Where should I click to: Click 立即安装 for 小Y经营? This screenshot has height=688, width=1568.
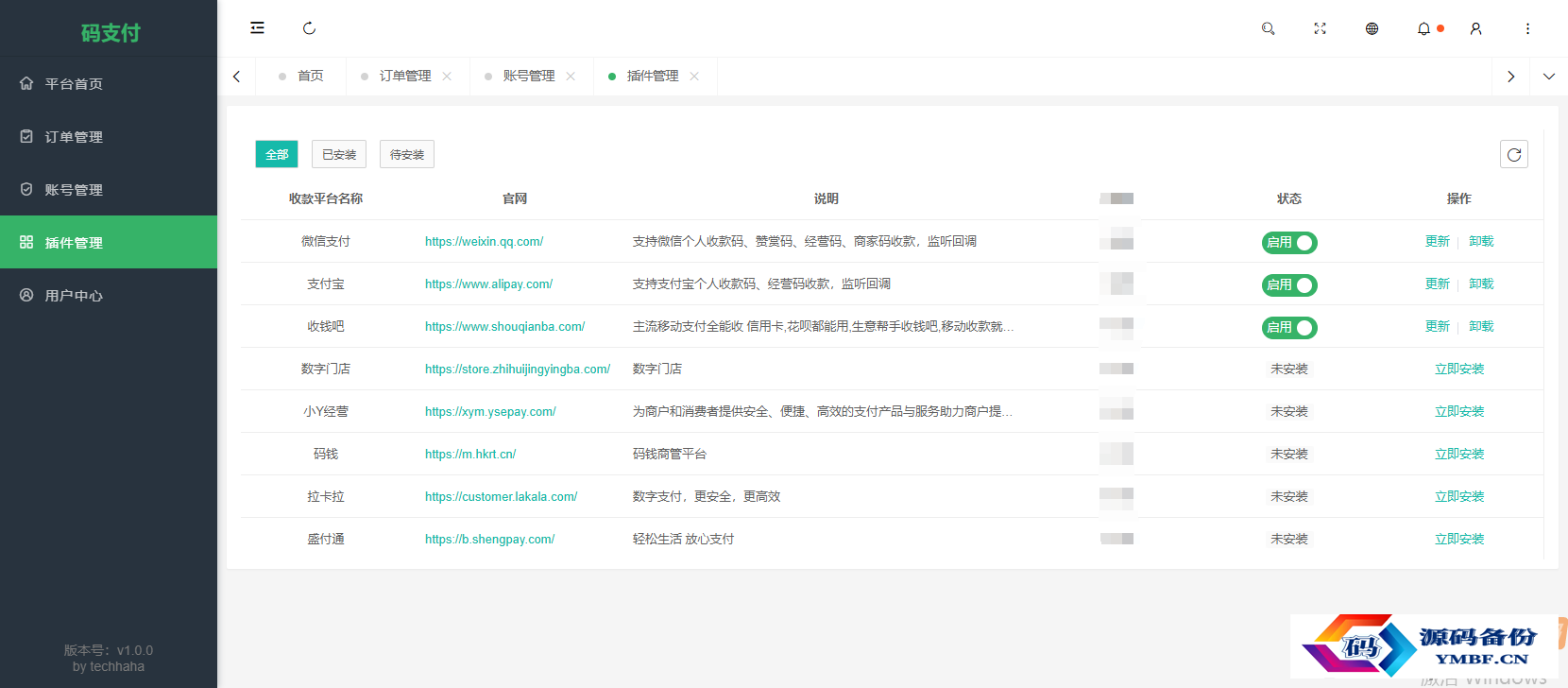coord(1459,411)
